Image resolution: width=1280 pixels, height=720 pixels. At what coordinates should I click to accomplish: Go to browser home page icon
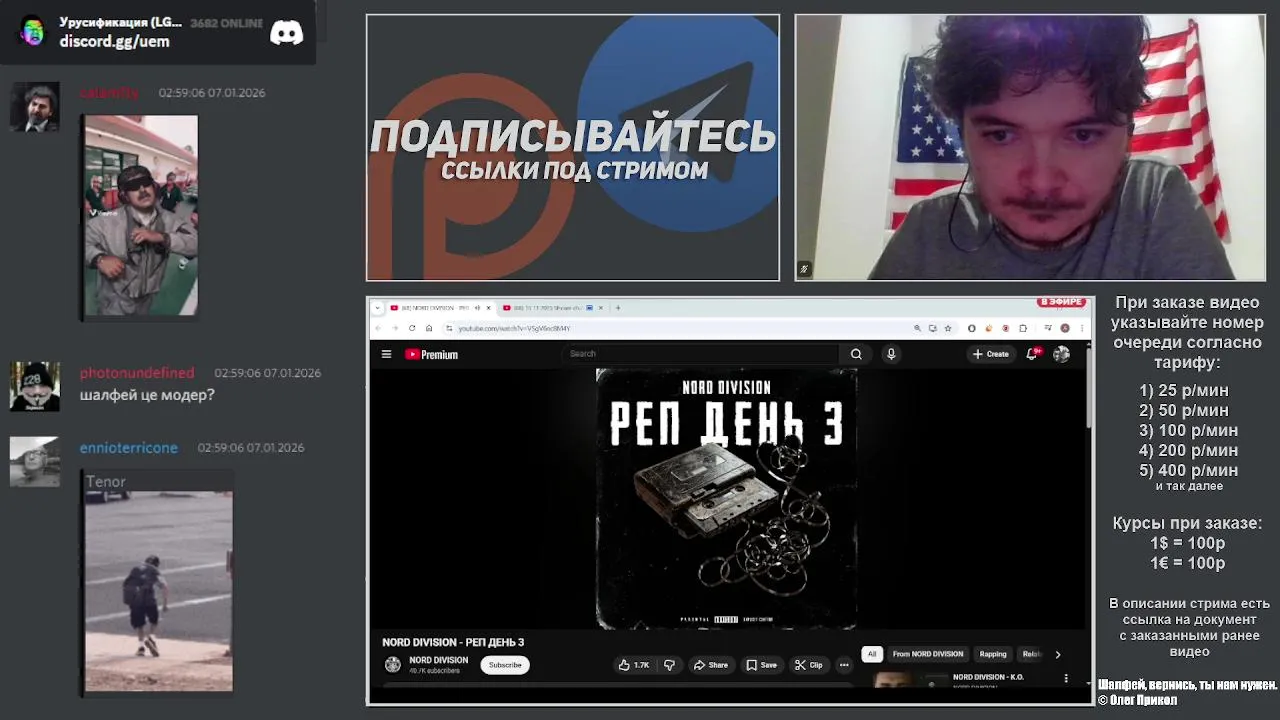point(429,328)
